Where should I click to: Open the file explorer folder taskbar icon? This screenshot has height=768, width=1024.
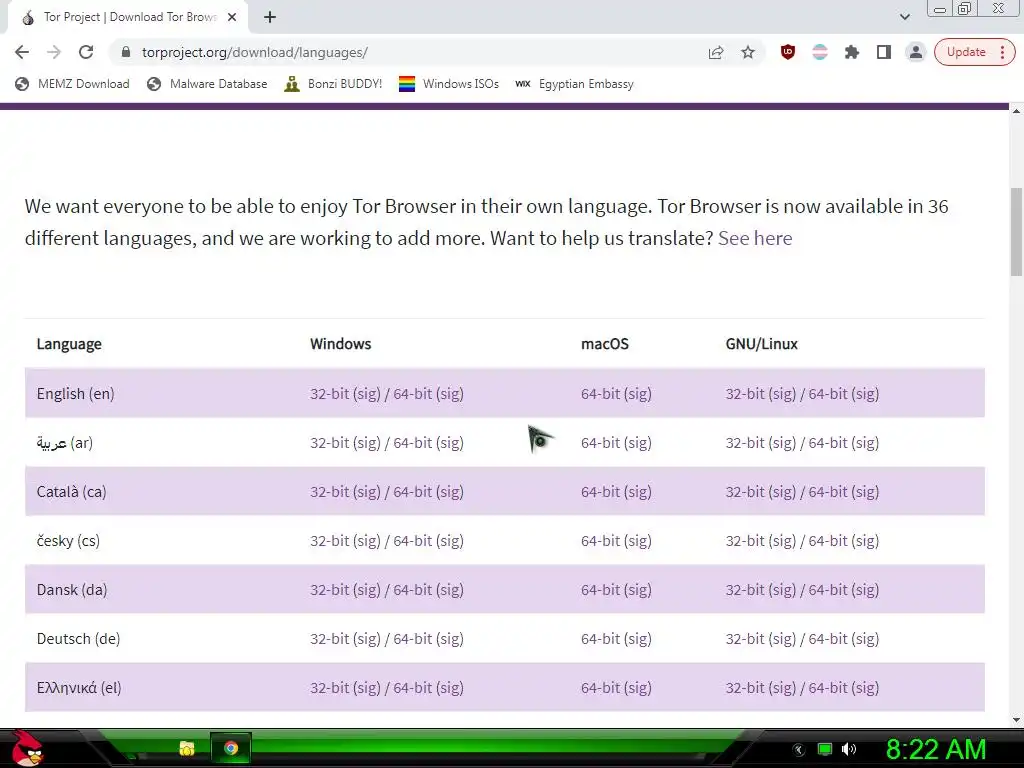[187, 748]
